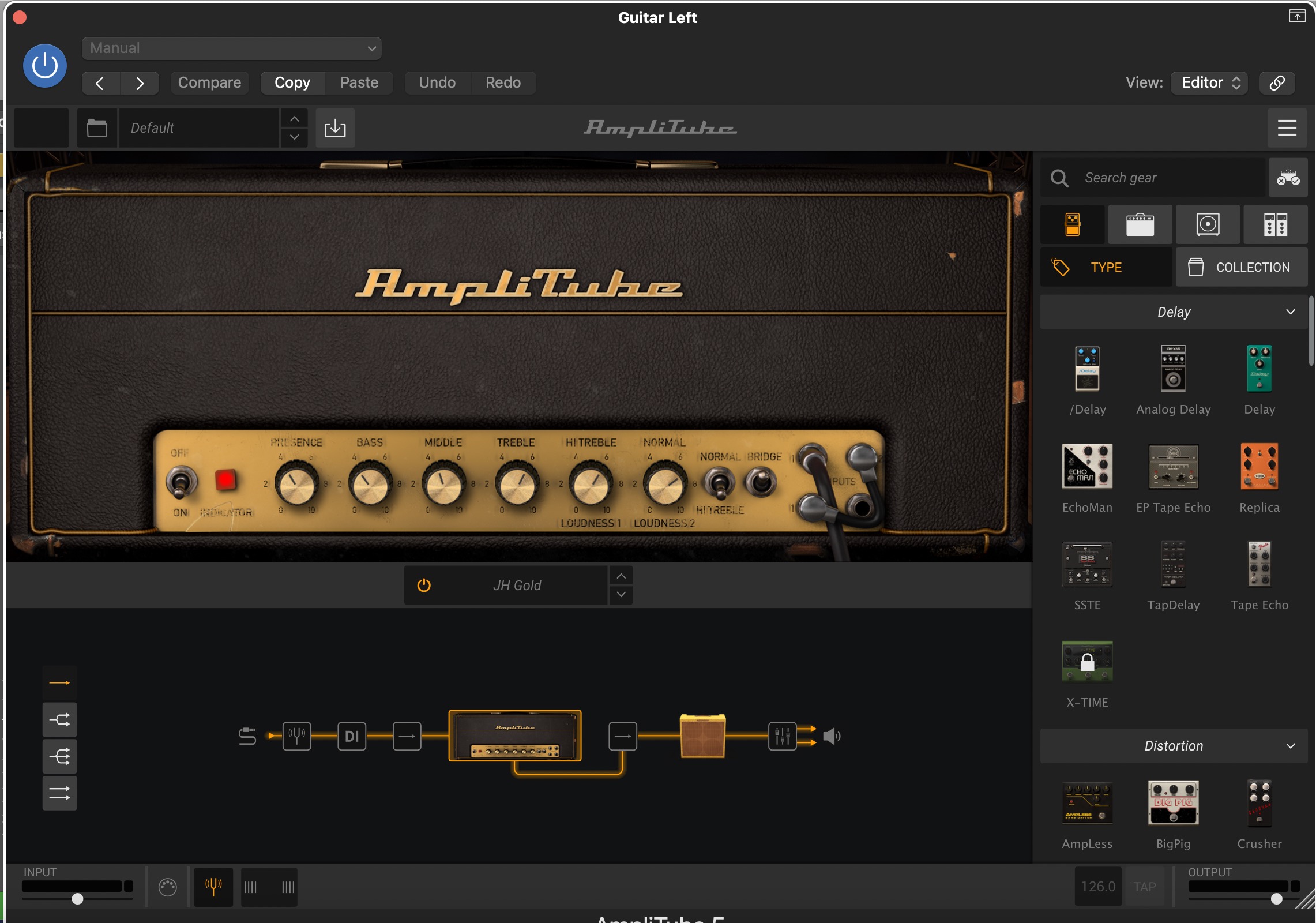Step the JH Gold amp model up
Viewport: 1316px width, 923px height.
pos(621,576)
